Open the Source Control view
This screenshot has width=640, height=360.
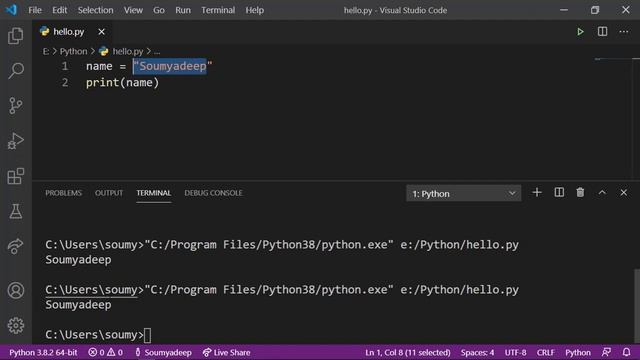[x=16, y=106]
